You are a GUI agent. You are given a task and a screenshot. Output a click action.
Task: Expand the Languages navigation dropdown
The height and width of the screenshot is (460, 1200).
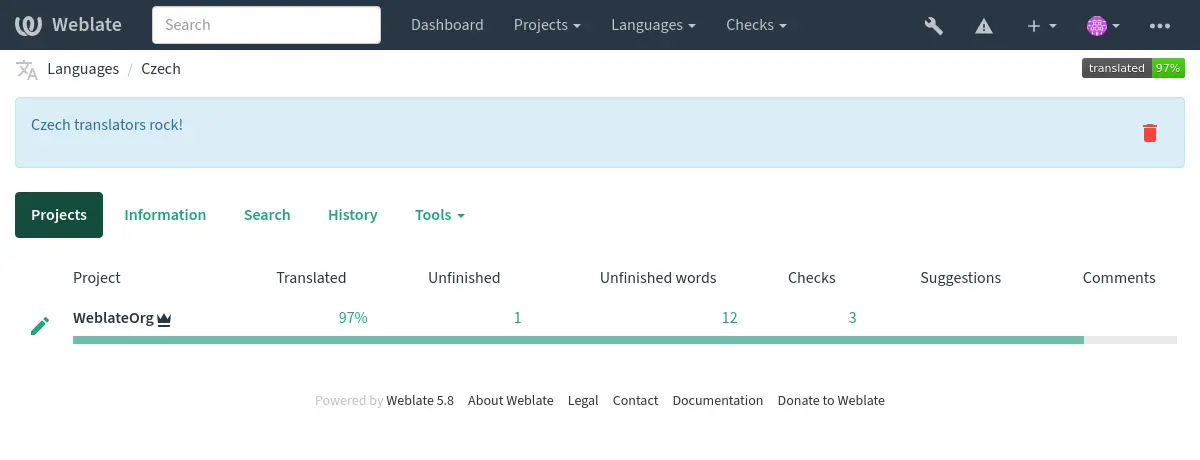(654, 25)
